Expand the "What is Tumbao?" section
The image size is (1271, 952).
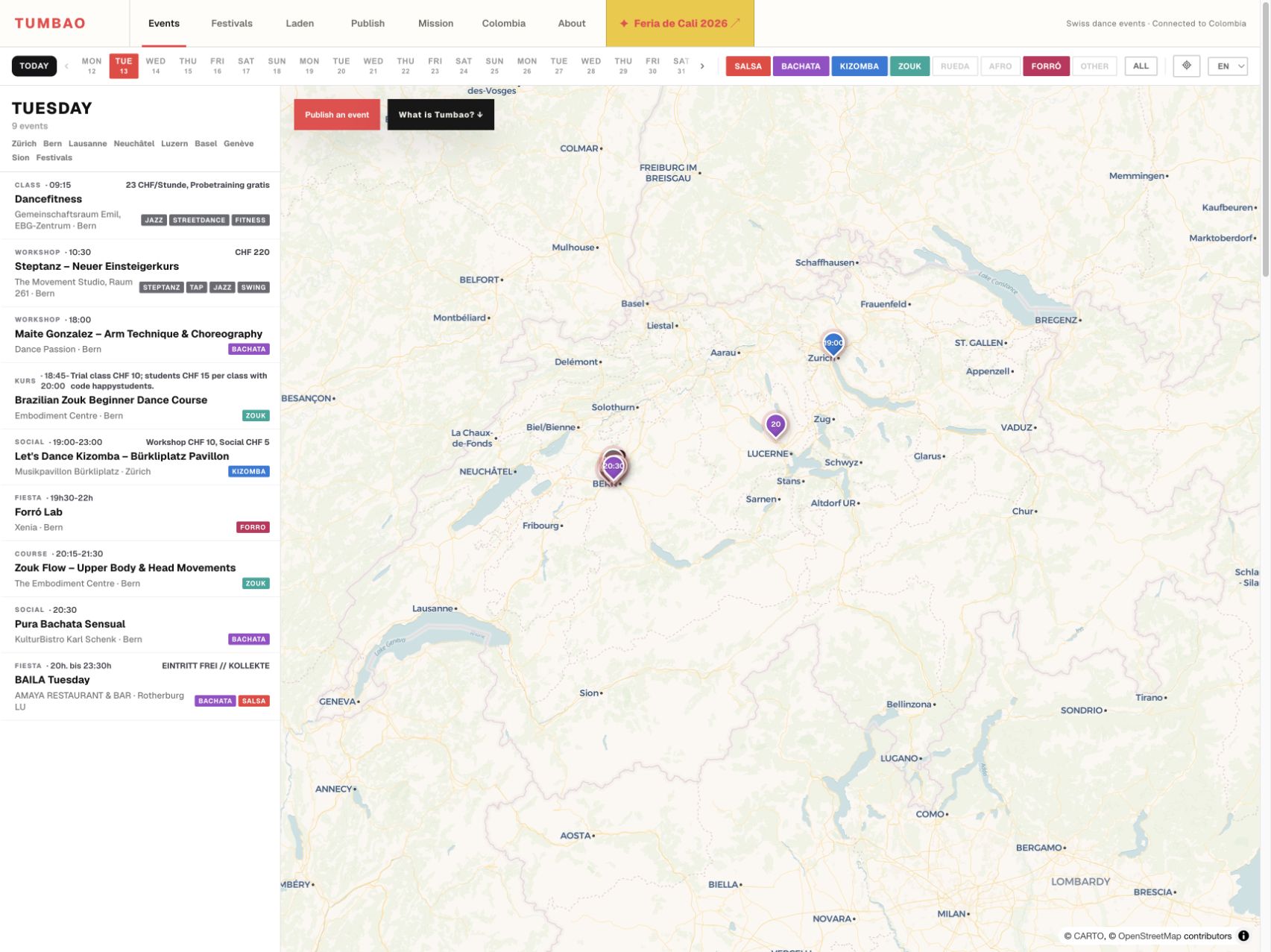coord(441,115)
